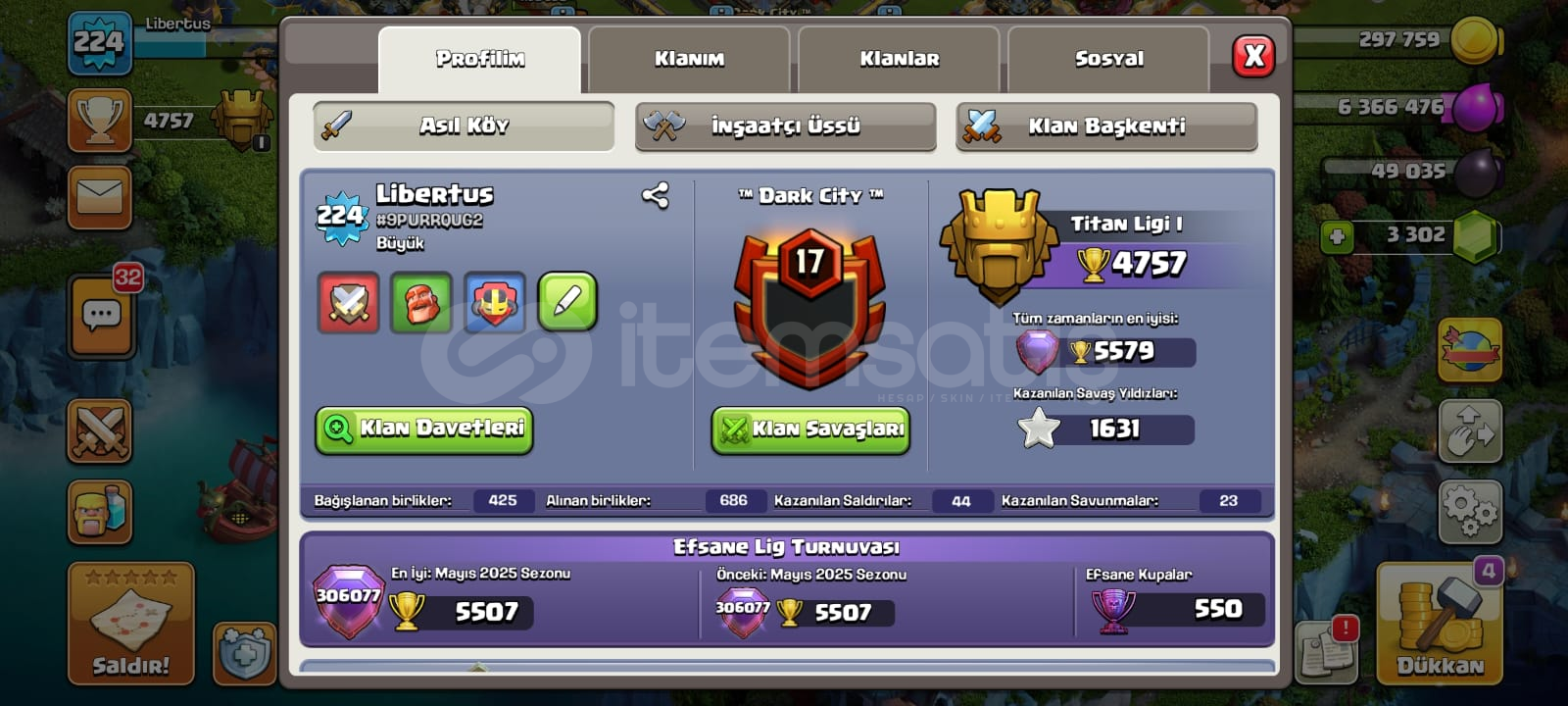1568x706 pixels.
Task: Open the settings gears icon
Action: [1470, 511]
